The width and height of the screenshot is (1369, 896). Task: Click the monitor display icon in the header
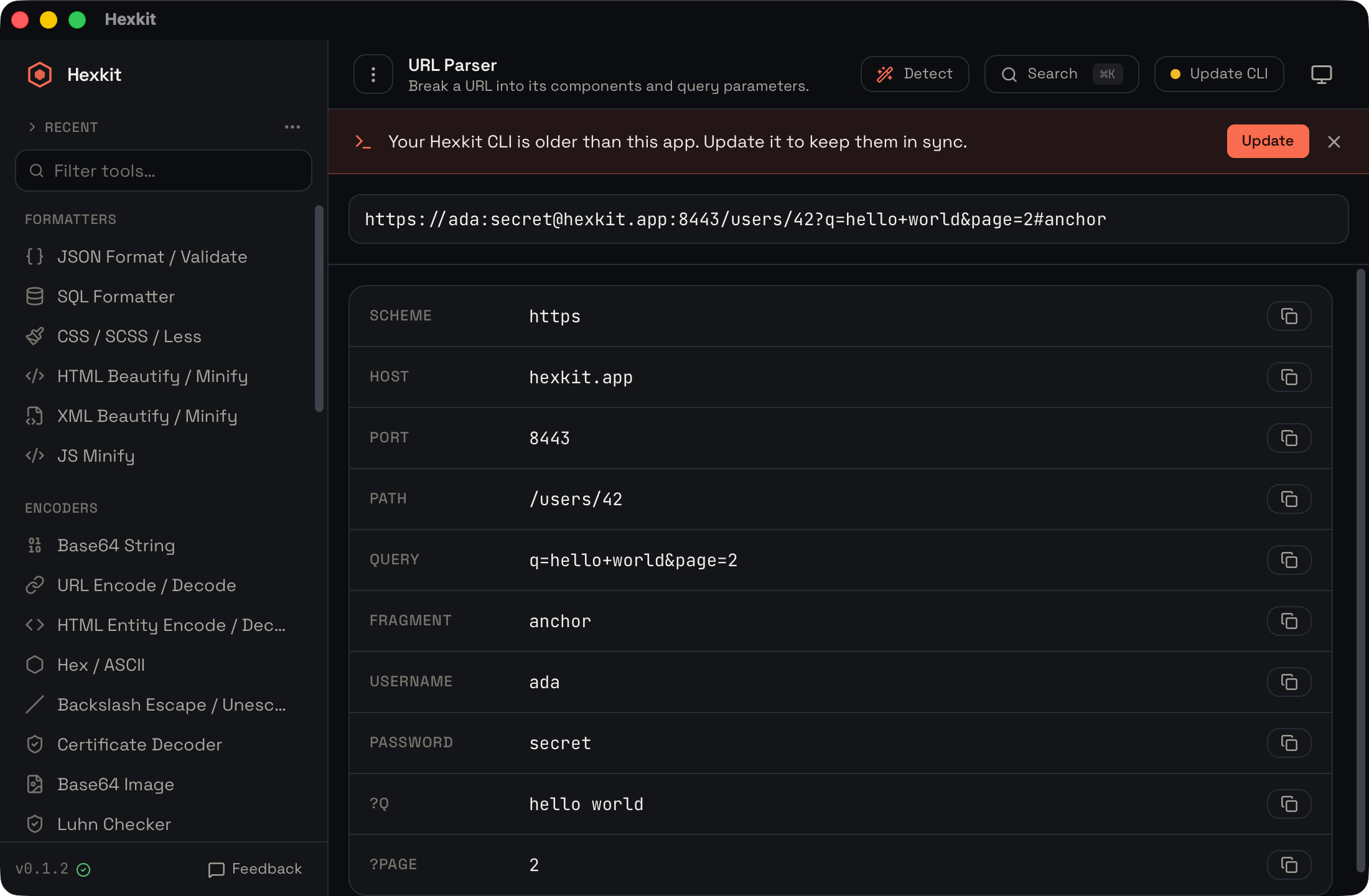pyautogui.click(x=1322, y=74)
